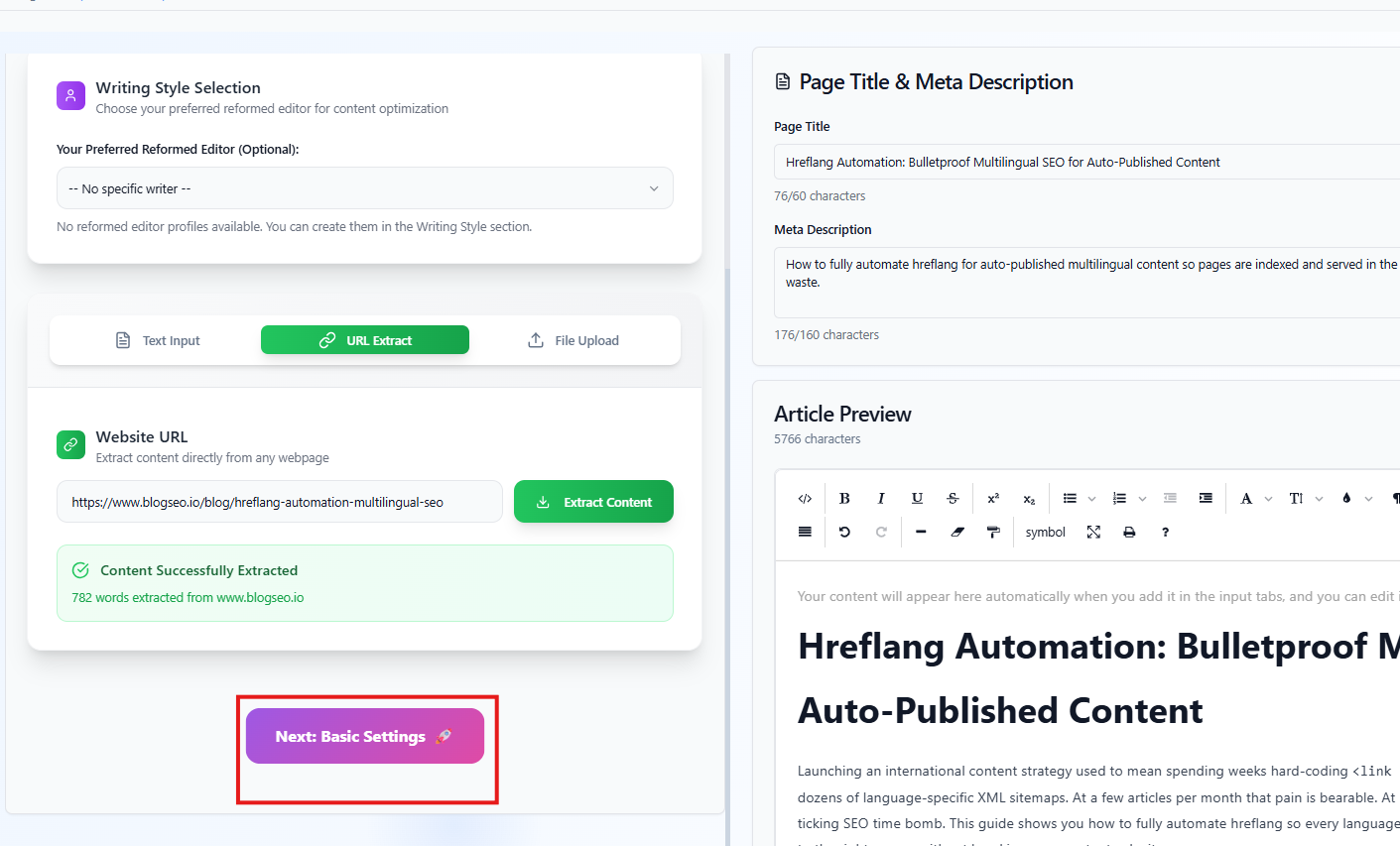Image resolution: width=1400 pixels, height=846 pixels.
Task: Click the Website URL link icon
Action: [70, 444]
